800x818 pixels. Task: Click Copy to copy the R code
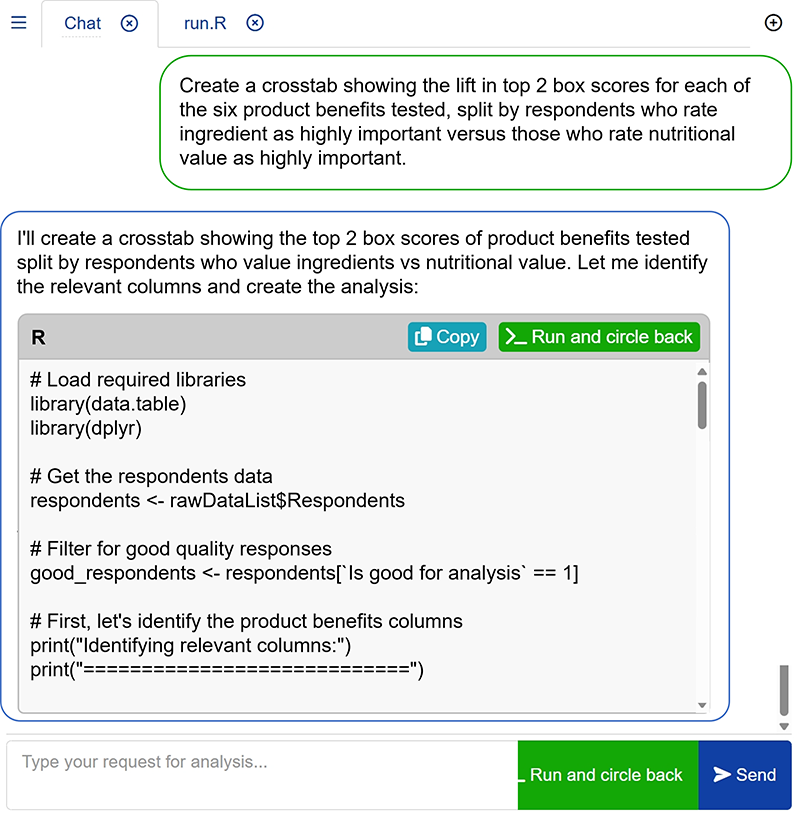(446, 337)
